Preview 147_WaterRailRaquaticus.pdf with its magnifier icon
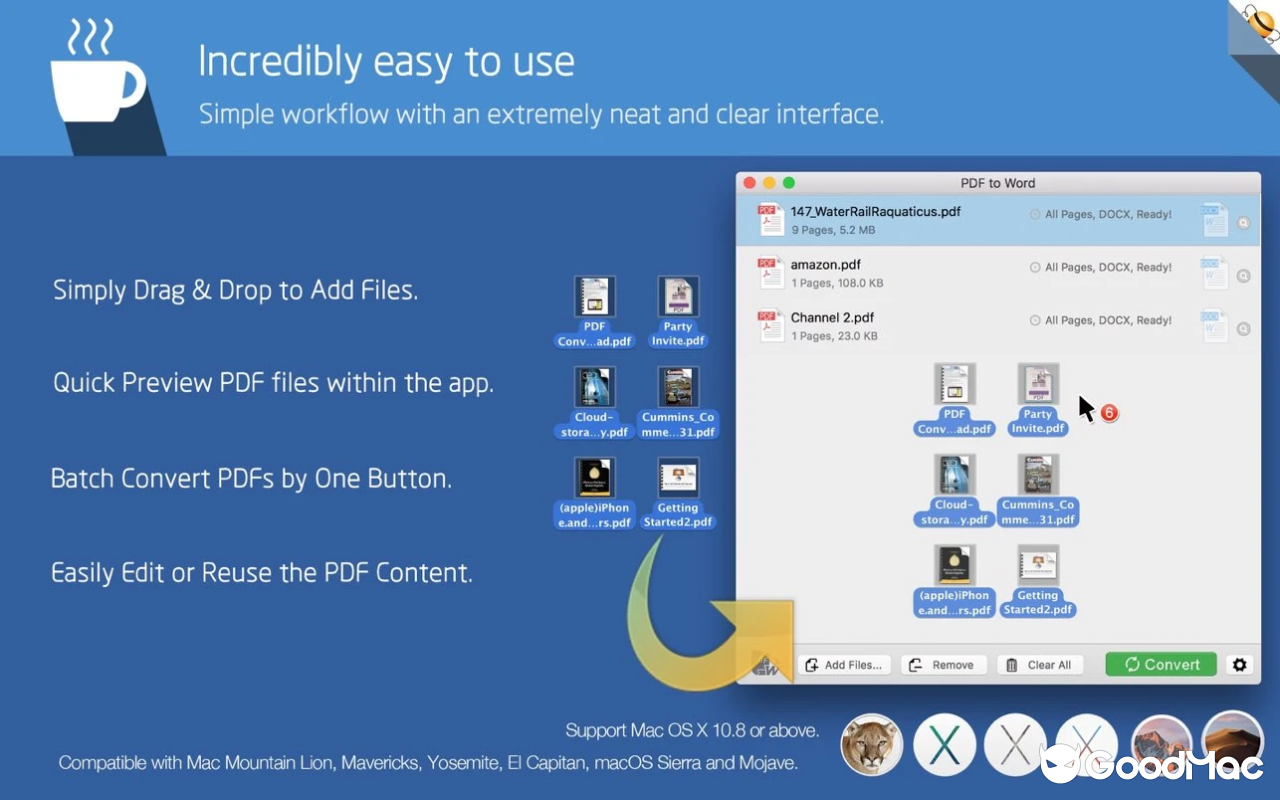Image resolution: width=1280 pixels, height=800 pixels. coord(1244,223)
